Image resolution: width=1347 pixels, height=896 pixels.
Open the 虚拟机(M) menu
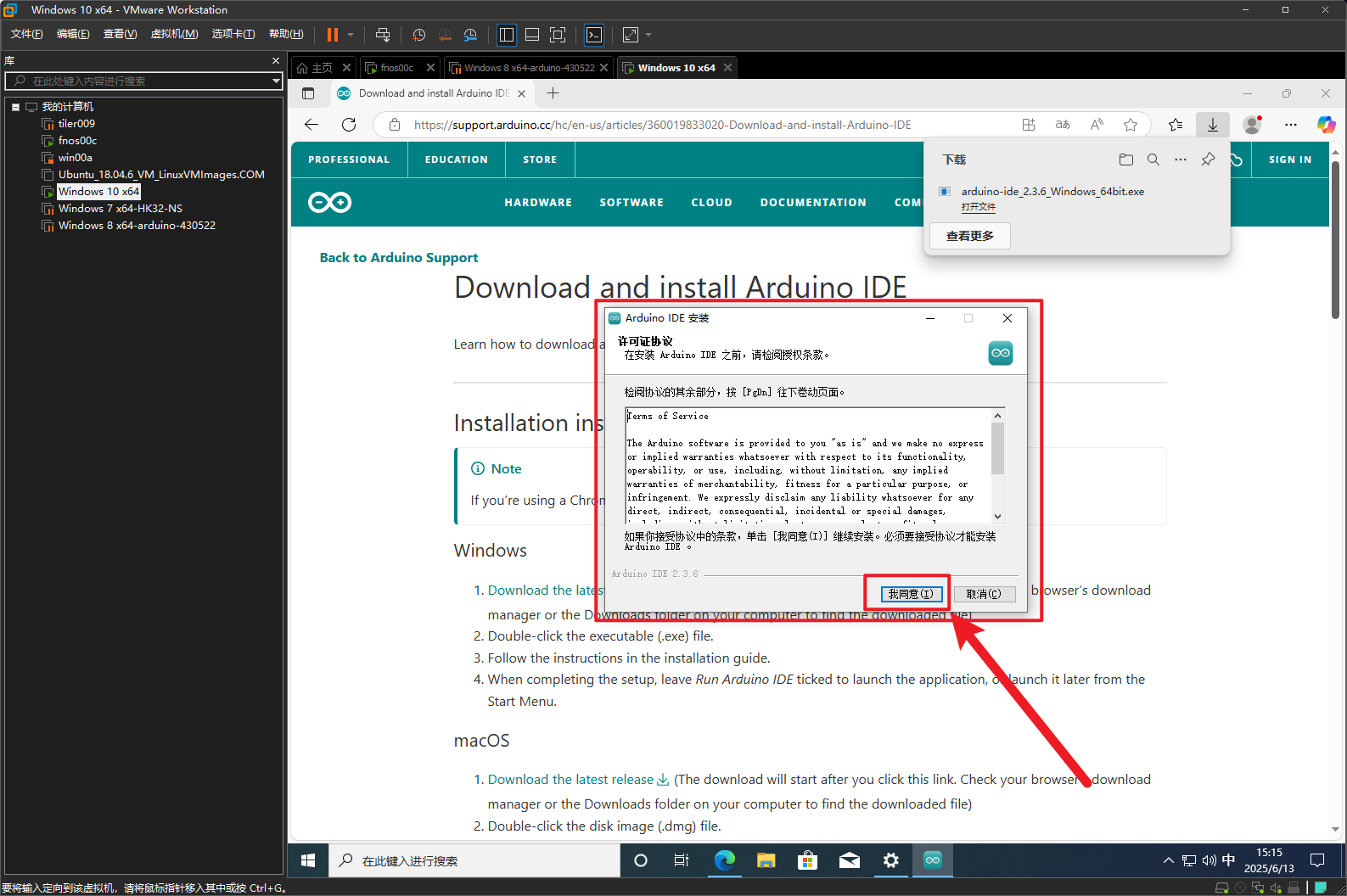click(174, 34)
